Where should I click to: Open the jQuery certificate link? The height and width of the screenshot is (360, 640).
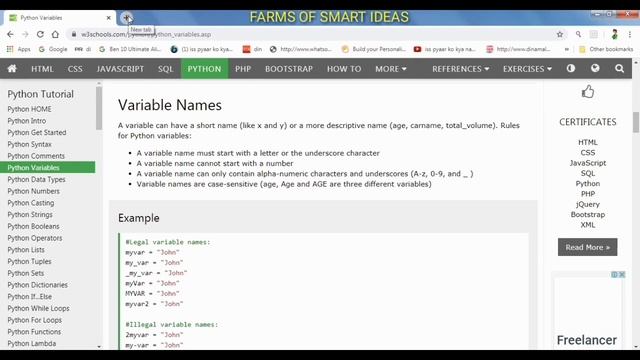coord(588,204)
